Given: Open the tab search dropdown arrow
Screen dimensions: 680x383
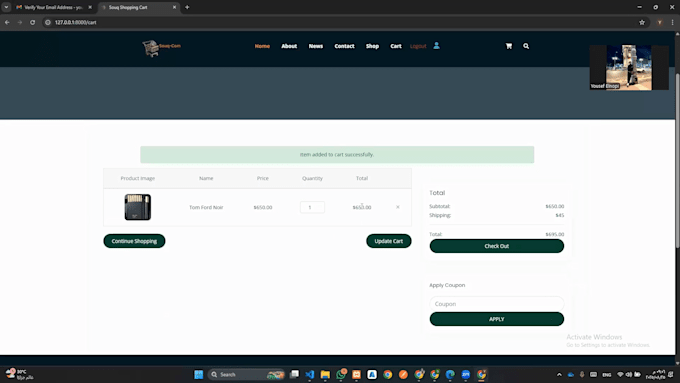Looking at the screenshot, I should click(6, 7).
